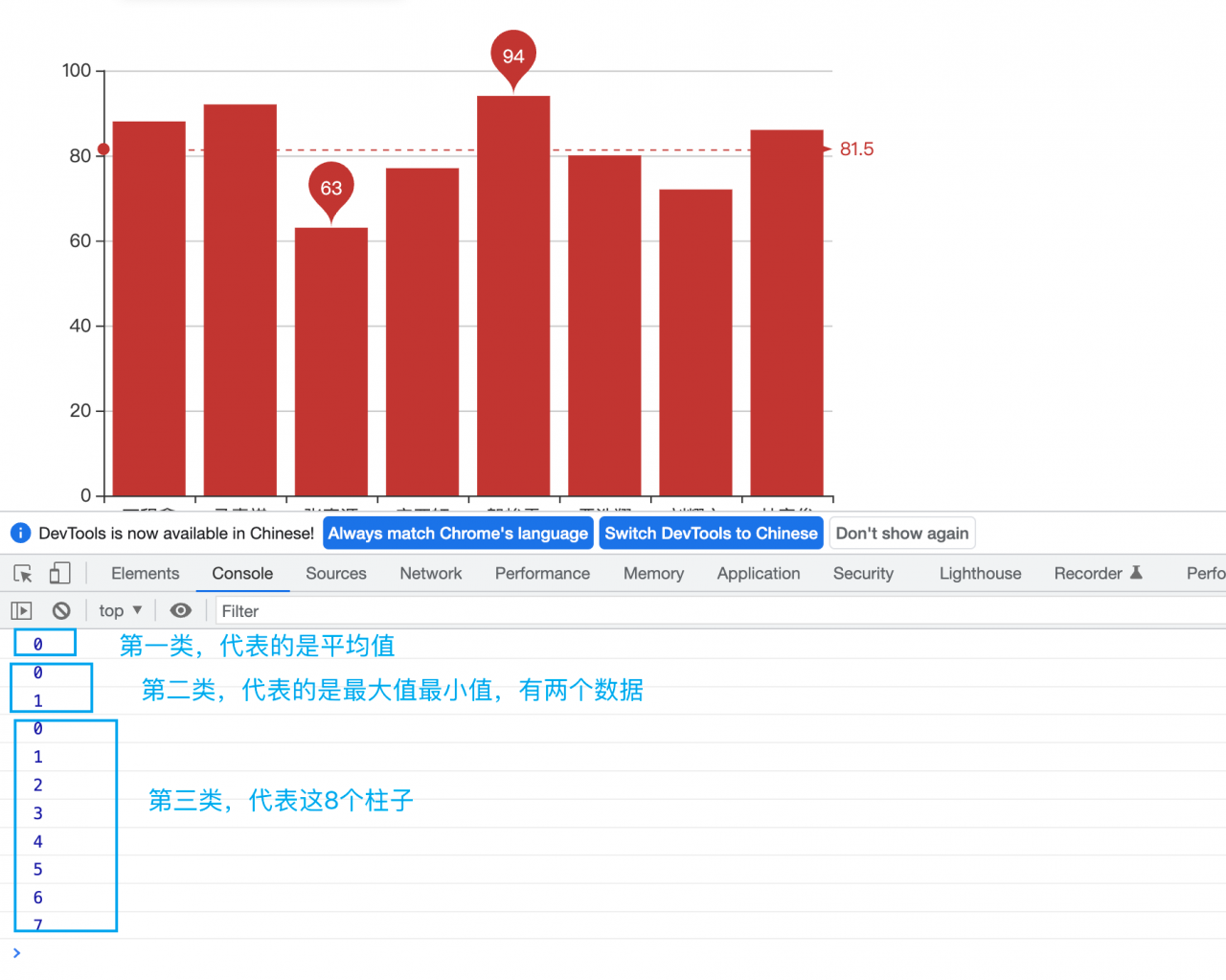Click the 20 y-axis label
The image size is (1226, 980).
pyautogui.click(x=80, y=411)
